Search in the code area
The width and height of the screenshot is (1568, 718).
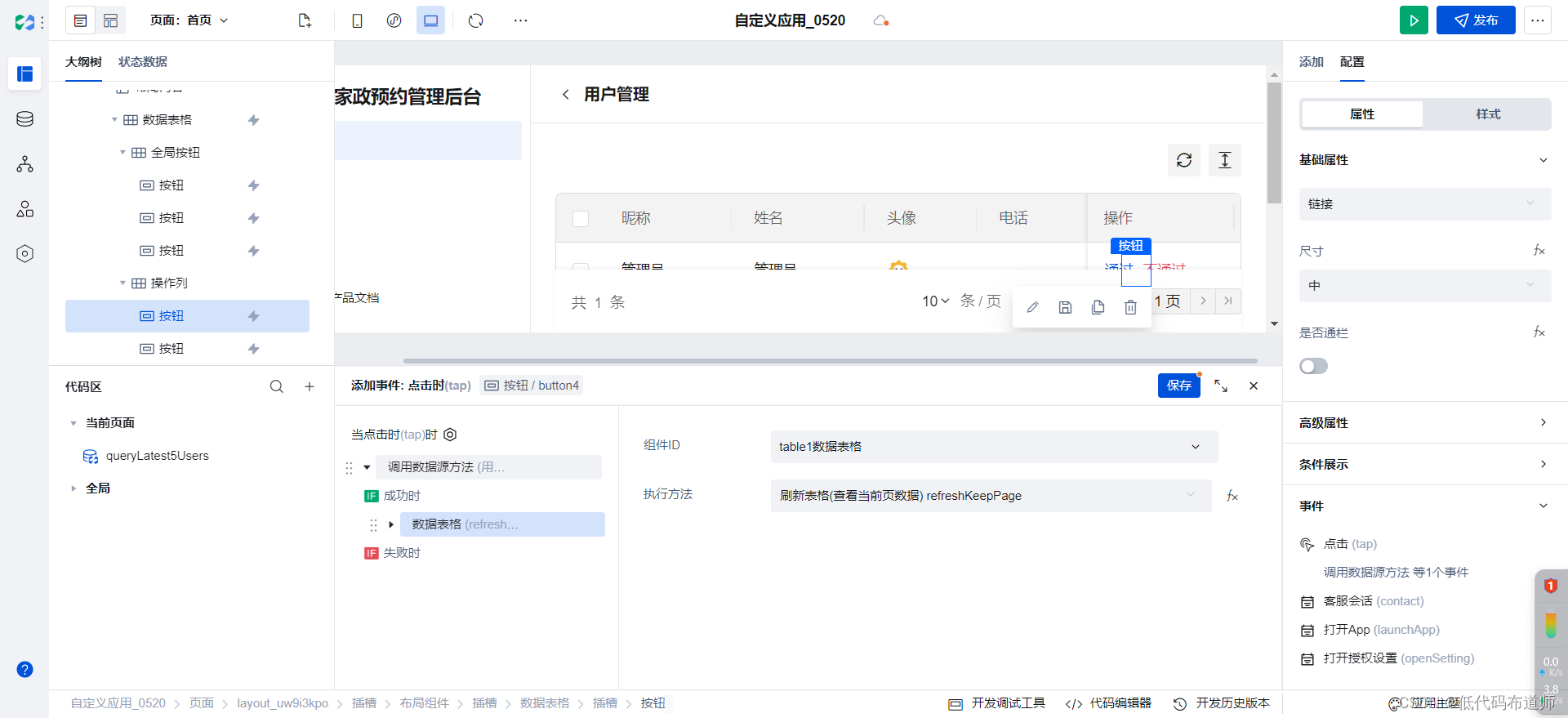(x=277, y=386)
